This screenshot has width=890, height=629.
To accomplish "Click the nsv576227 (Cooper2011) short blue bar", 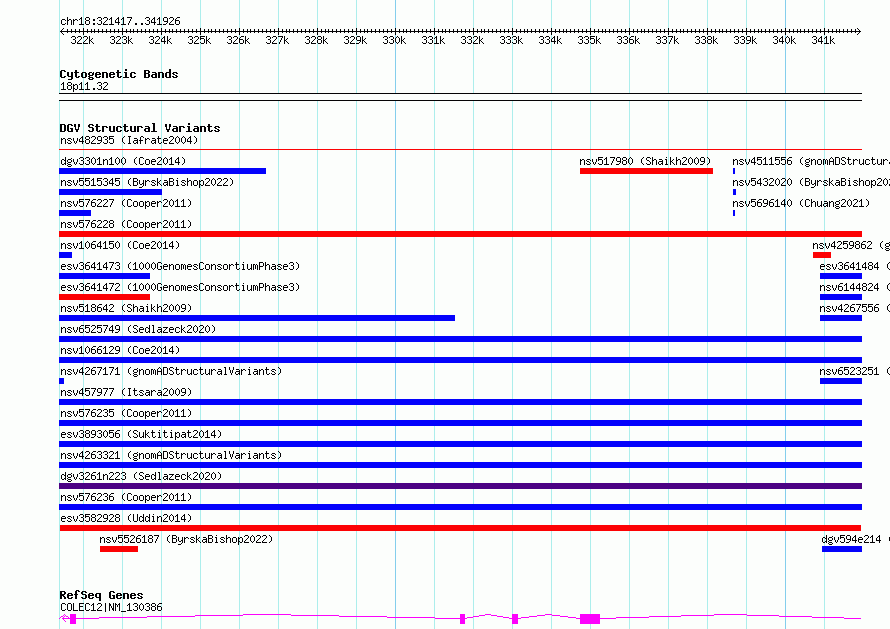I will [75, 213].
